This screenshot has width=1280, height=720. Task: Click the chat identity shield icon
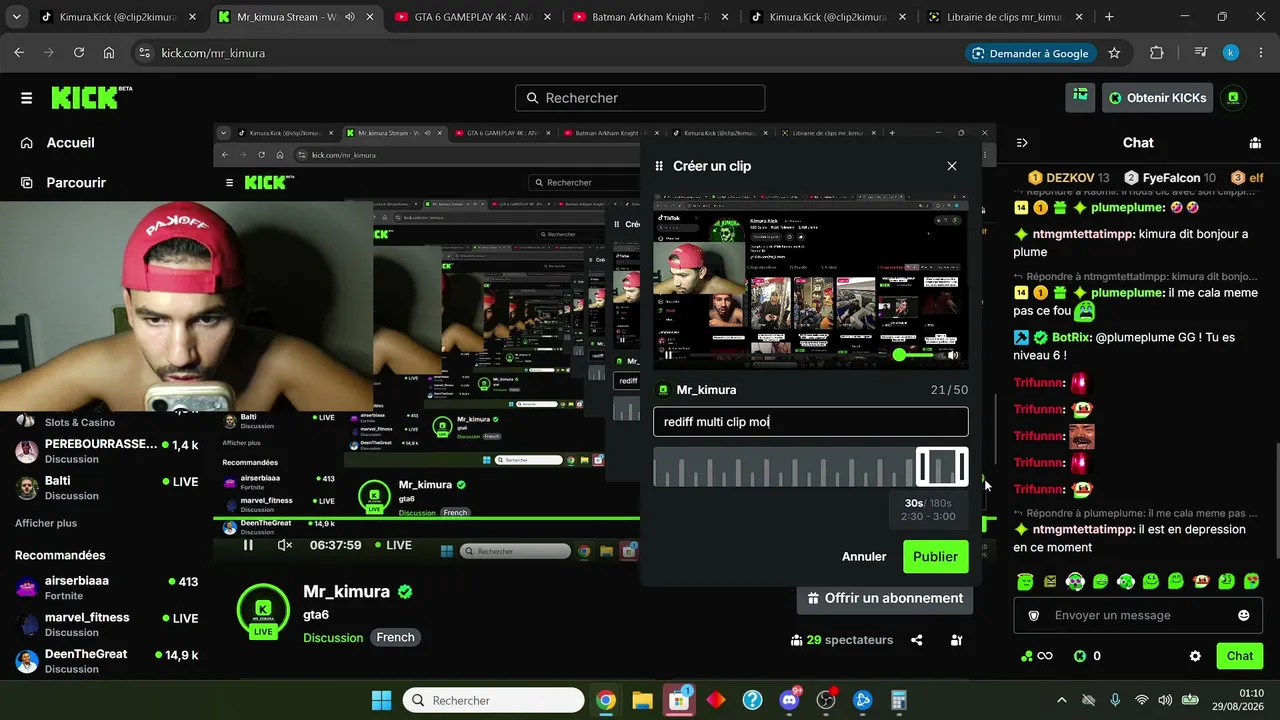[1034, 616]
